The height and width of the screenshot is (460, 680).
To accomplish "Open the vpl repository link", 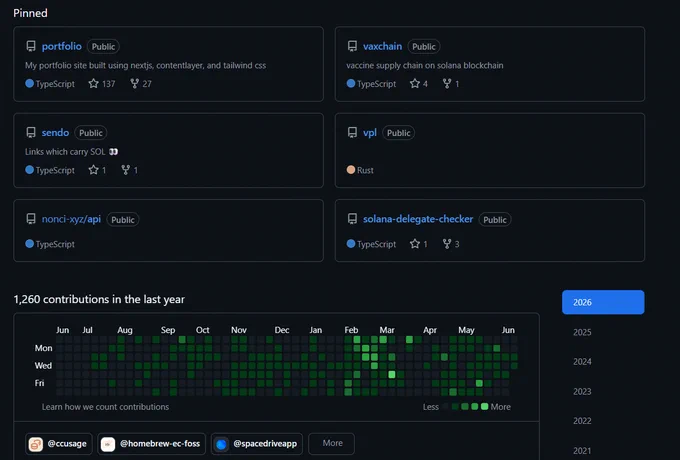I will coord(369,133).
